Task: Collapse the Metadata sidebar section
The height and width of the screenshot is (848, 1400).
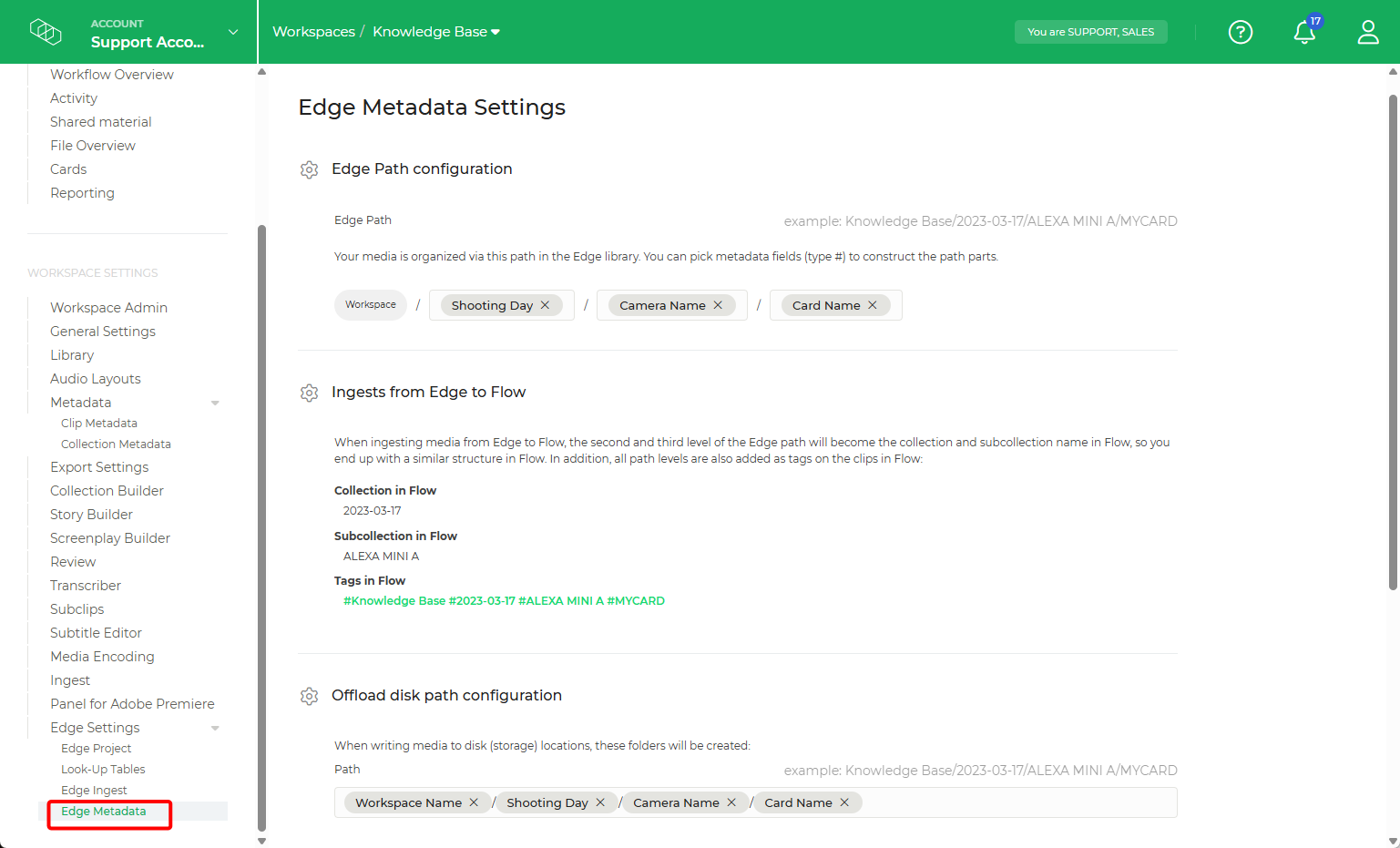Action: pos(215,402)
